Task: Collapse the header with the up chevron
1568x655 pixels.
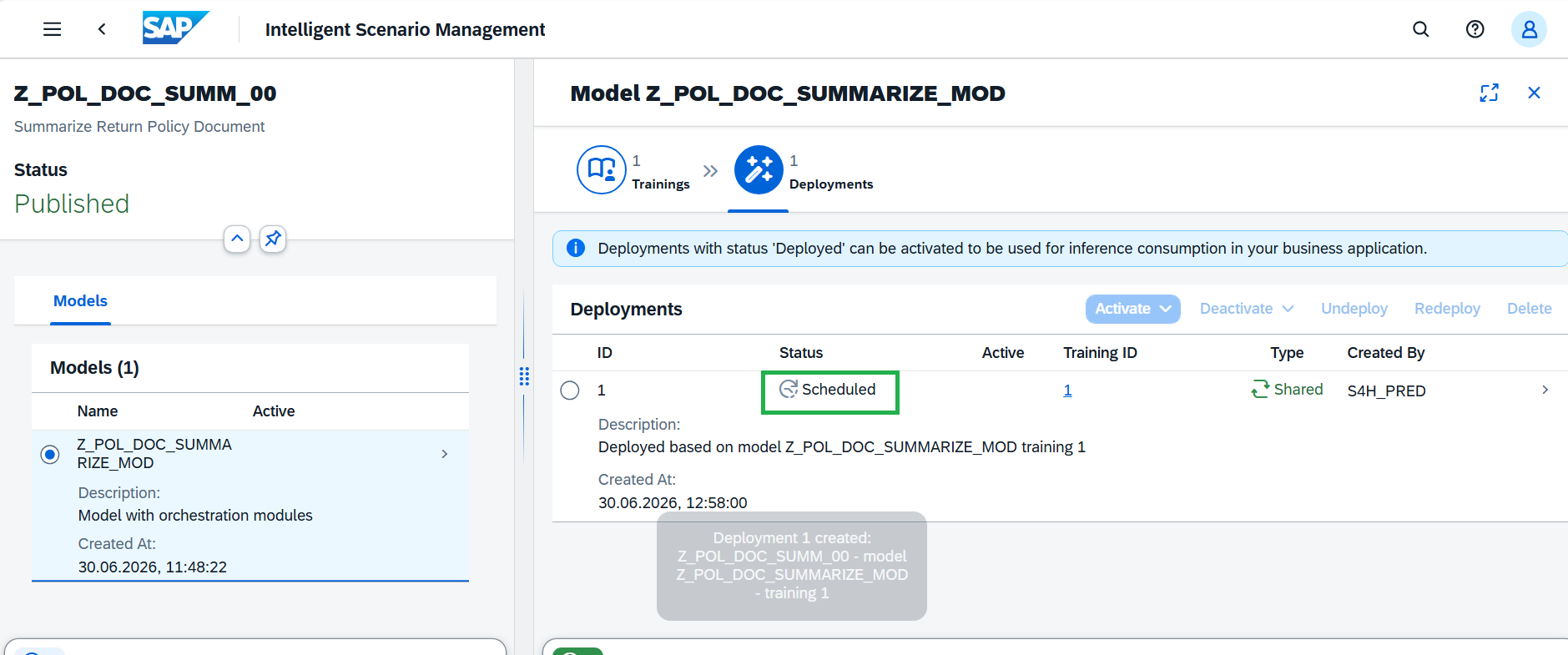Action: [x=237, y=239]
